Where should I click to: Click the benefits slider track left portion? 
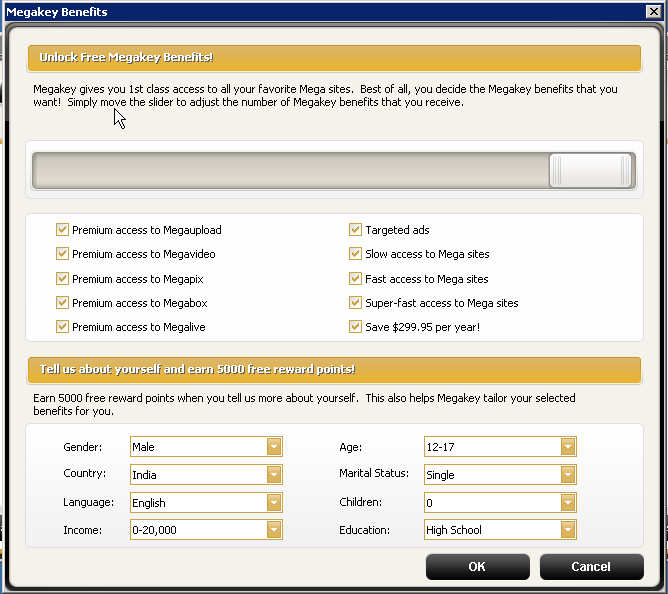click(291, 170)
